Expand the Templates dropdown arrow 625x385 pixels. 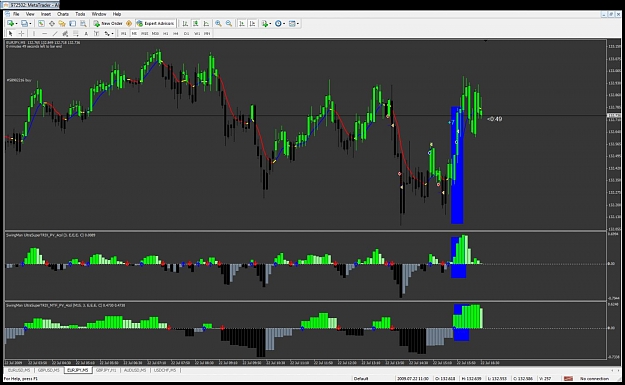coord(298,24)
